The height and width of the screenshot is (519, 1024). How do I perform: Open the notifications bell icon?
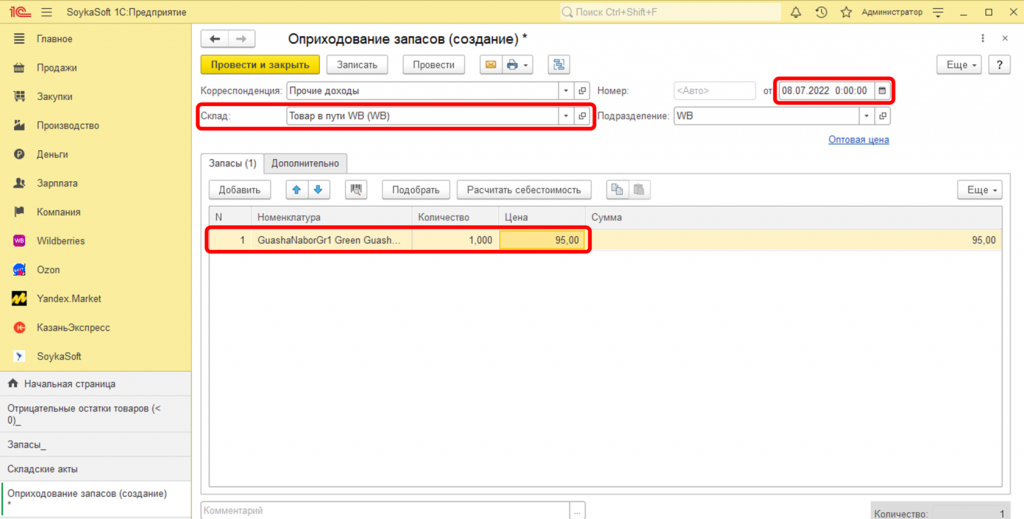click(x=796, y=12)
